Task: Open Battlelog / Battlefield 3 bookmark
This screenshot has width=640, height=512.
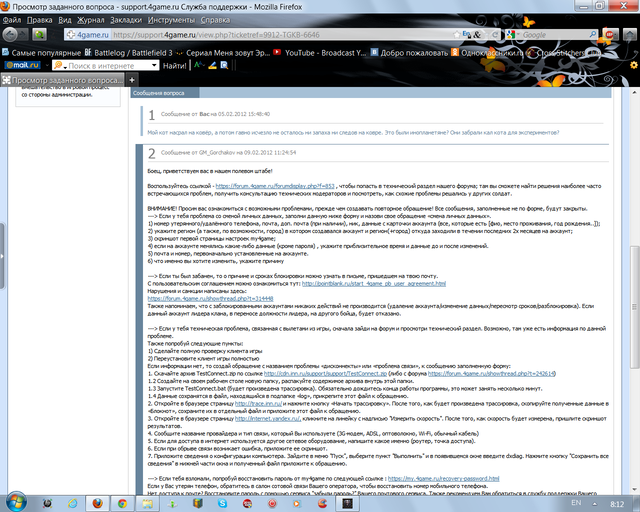Action: [129, 53]
